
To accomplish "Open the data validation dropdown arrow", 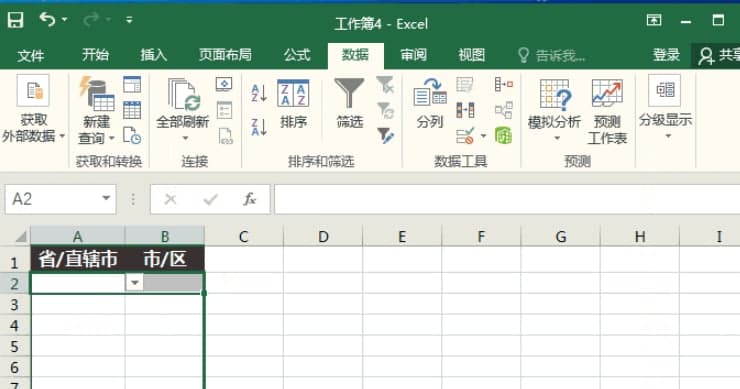I will point(483,136).
